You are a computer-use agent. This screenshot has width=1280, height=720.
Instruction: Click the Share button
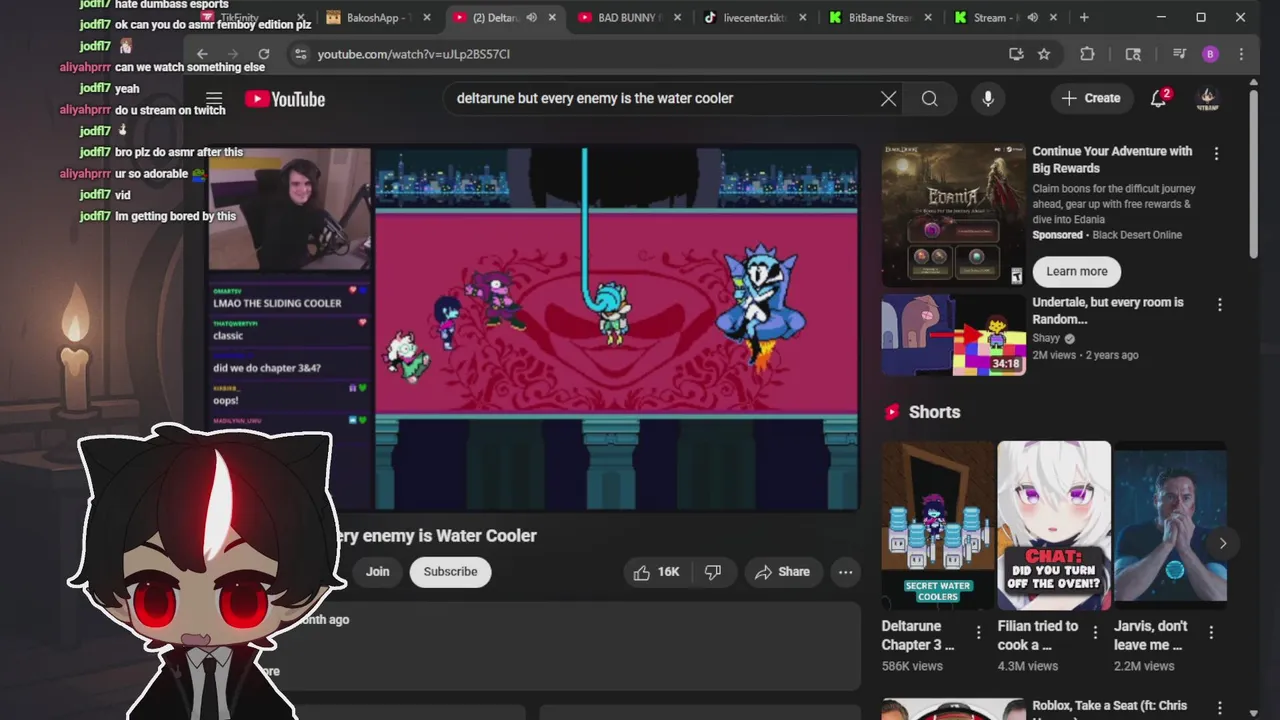(x=782, y=572)
